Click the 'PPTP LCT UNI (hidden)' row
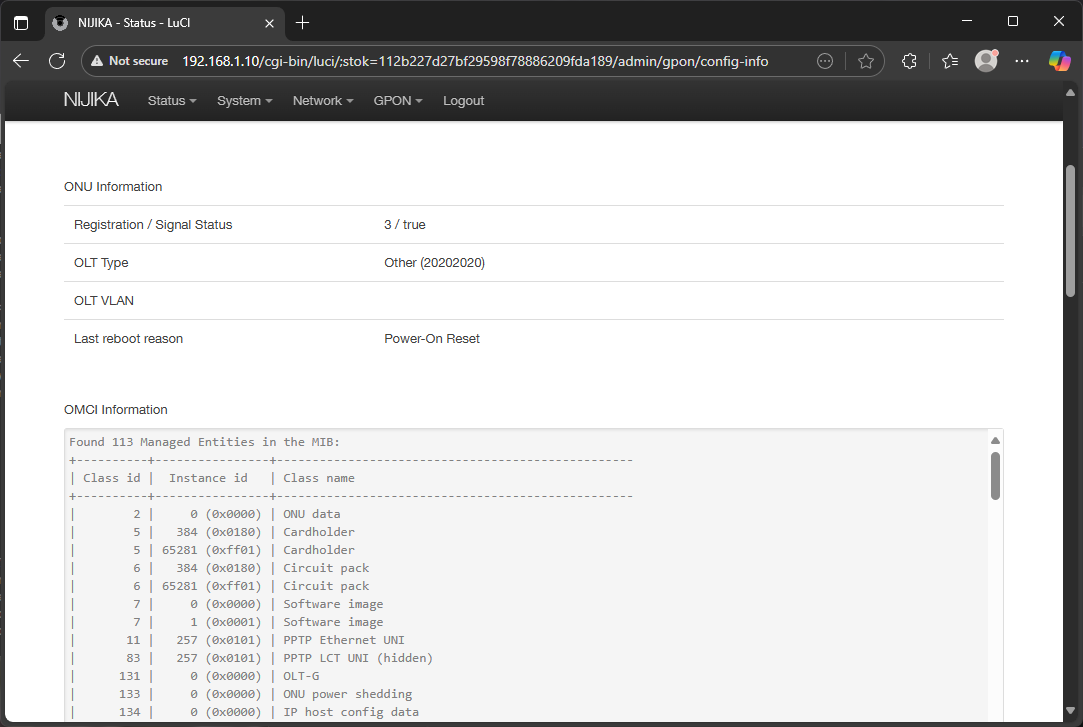The image size is (1083, 727). click(x=251, y=658)
